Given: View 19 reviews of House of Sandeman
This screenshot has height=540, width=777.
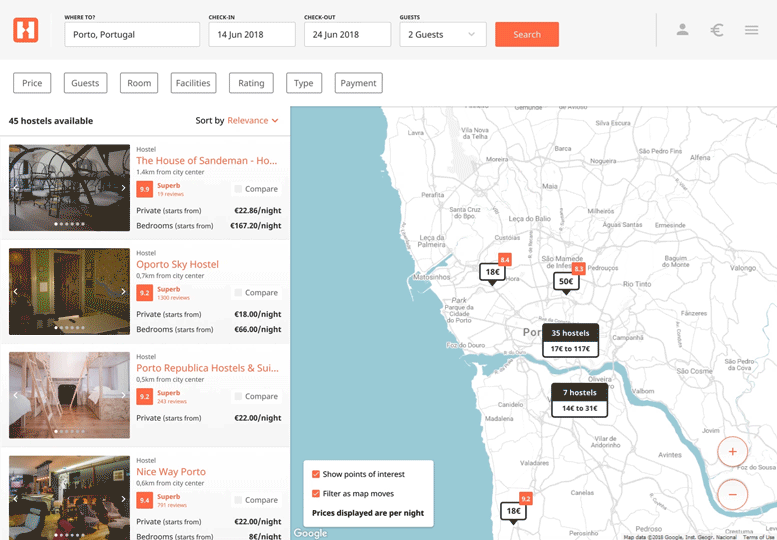Looking at the screenshot, I should pyautogui.click(x=170, y=194).
